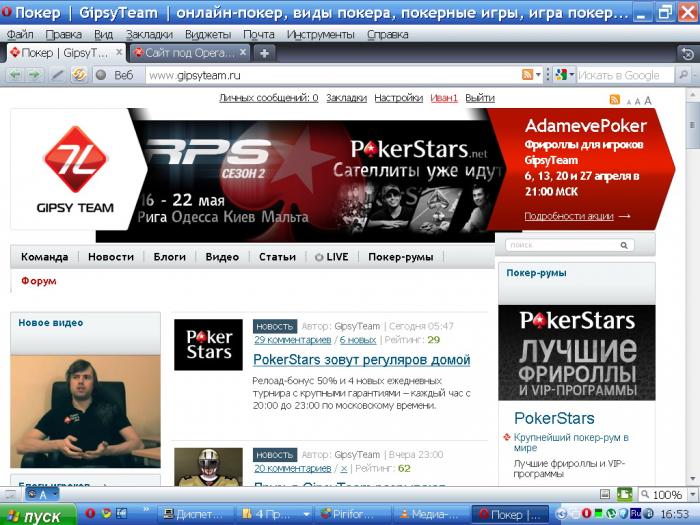Screen dimensions: 700x525
Task: Click the orange RSS icon on the page
Action: 615,100
